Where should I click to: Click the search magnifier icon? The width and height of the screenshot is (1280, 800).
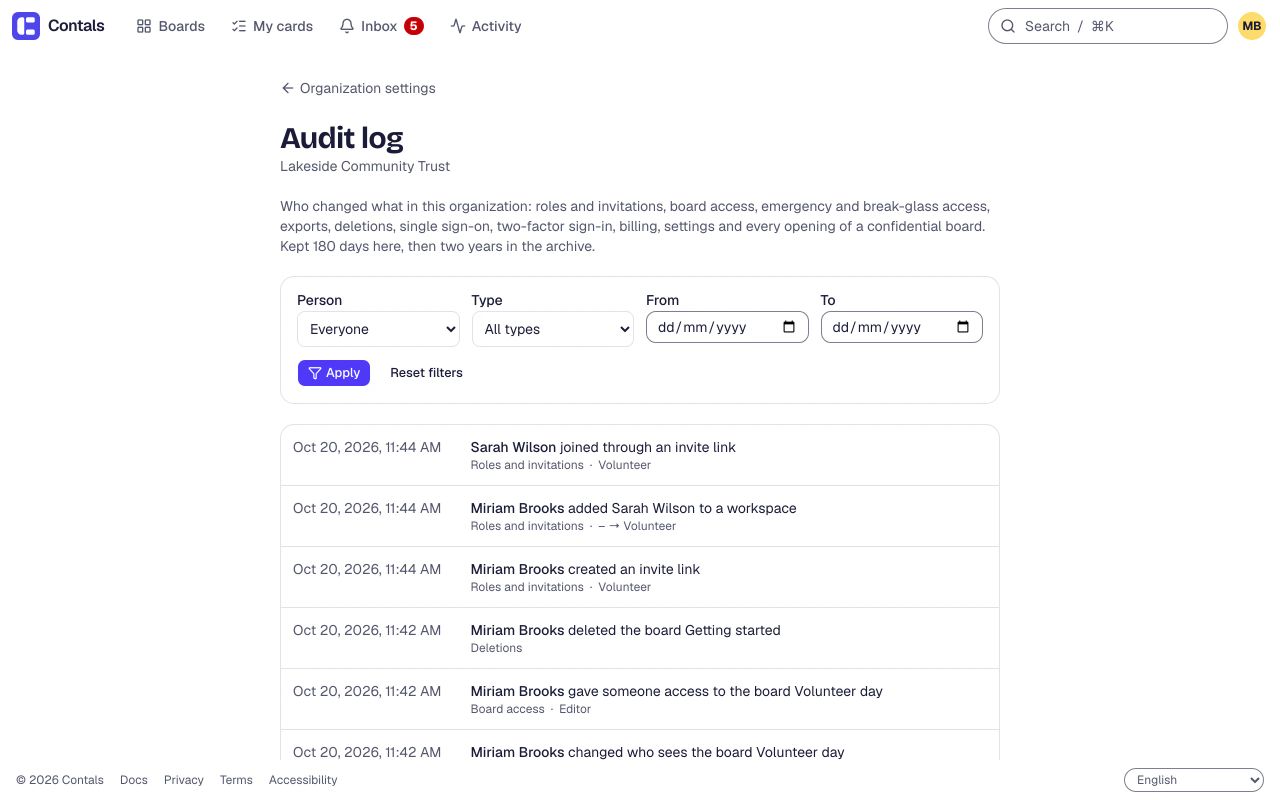point(1008,26)
